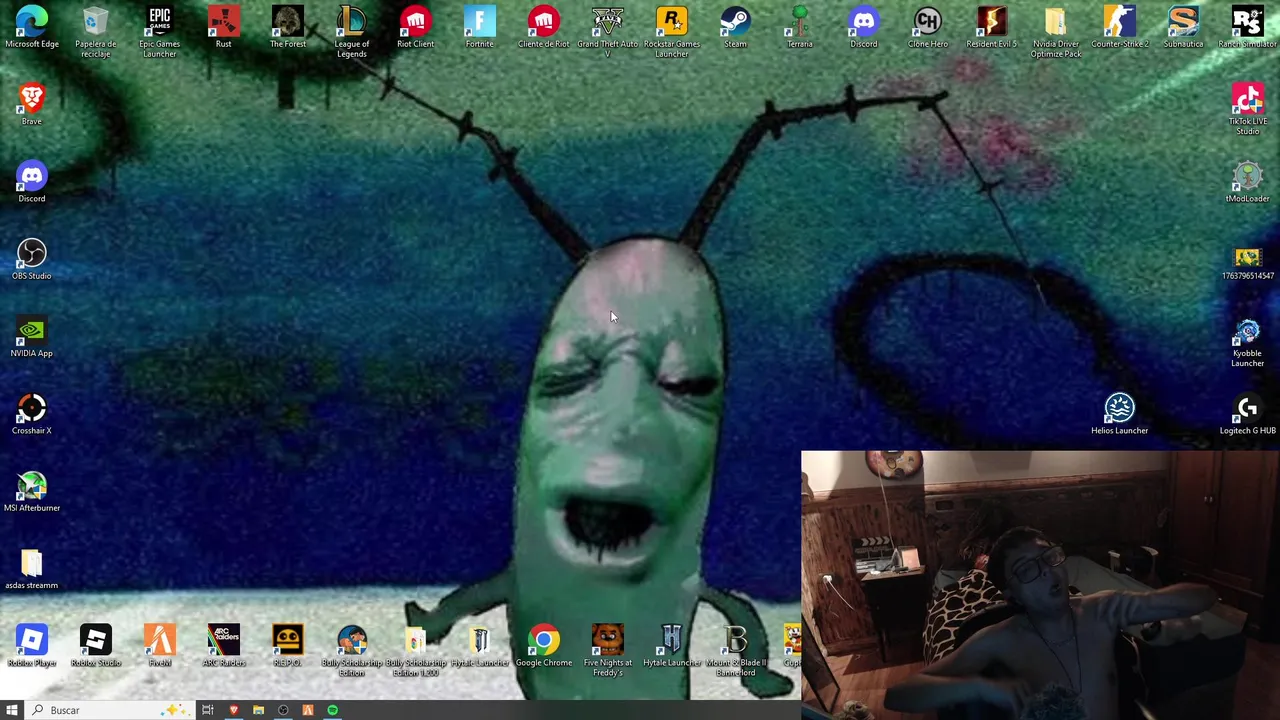1280x720 pixels.
Task: Open Spotify from the taskbar
Action: click(333, 710)
